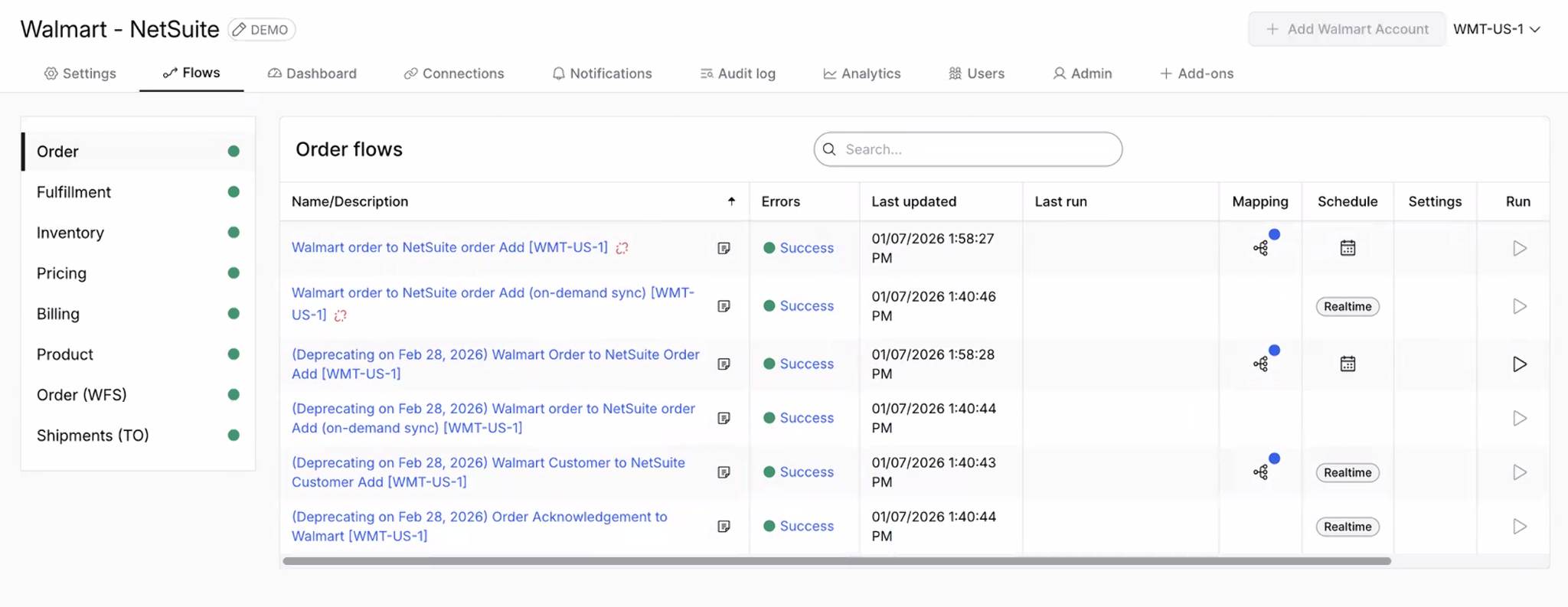
Task: Open Walmart order to NetSuite order Add [WMT-US-1] link
Action: pos(449,247)
